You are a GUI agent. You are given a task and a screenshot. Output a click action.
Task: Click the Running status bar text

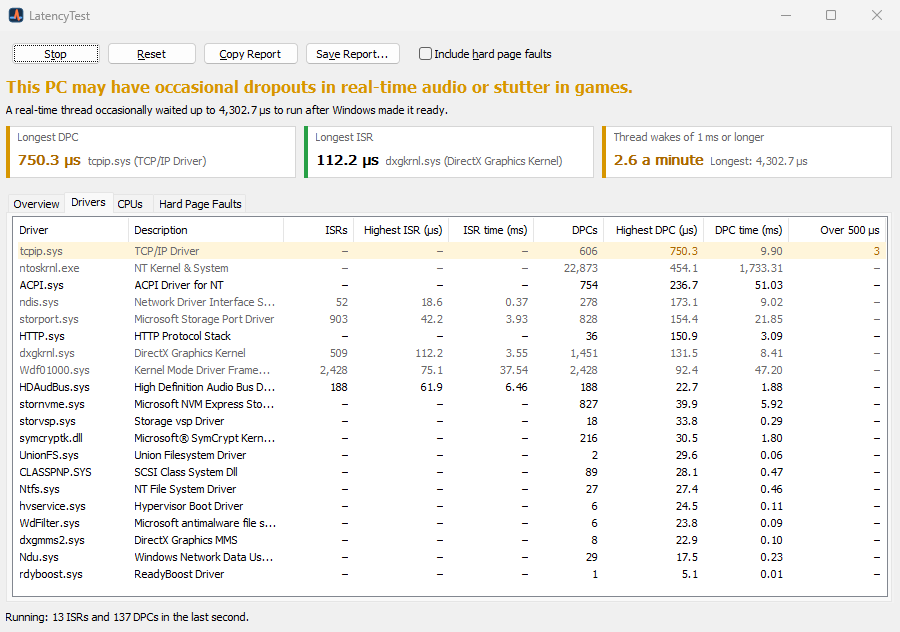(127, 617)
